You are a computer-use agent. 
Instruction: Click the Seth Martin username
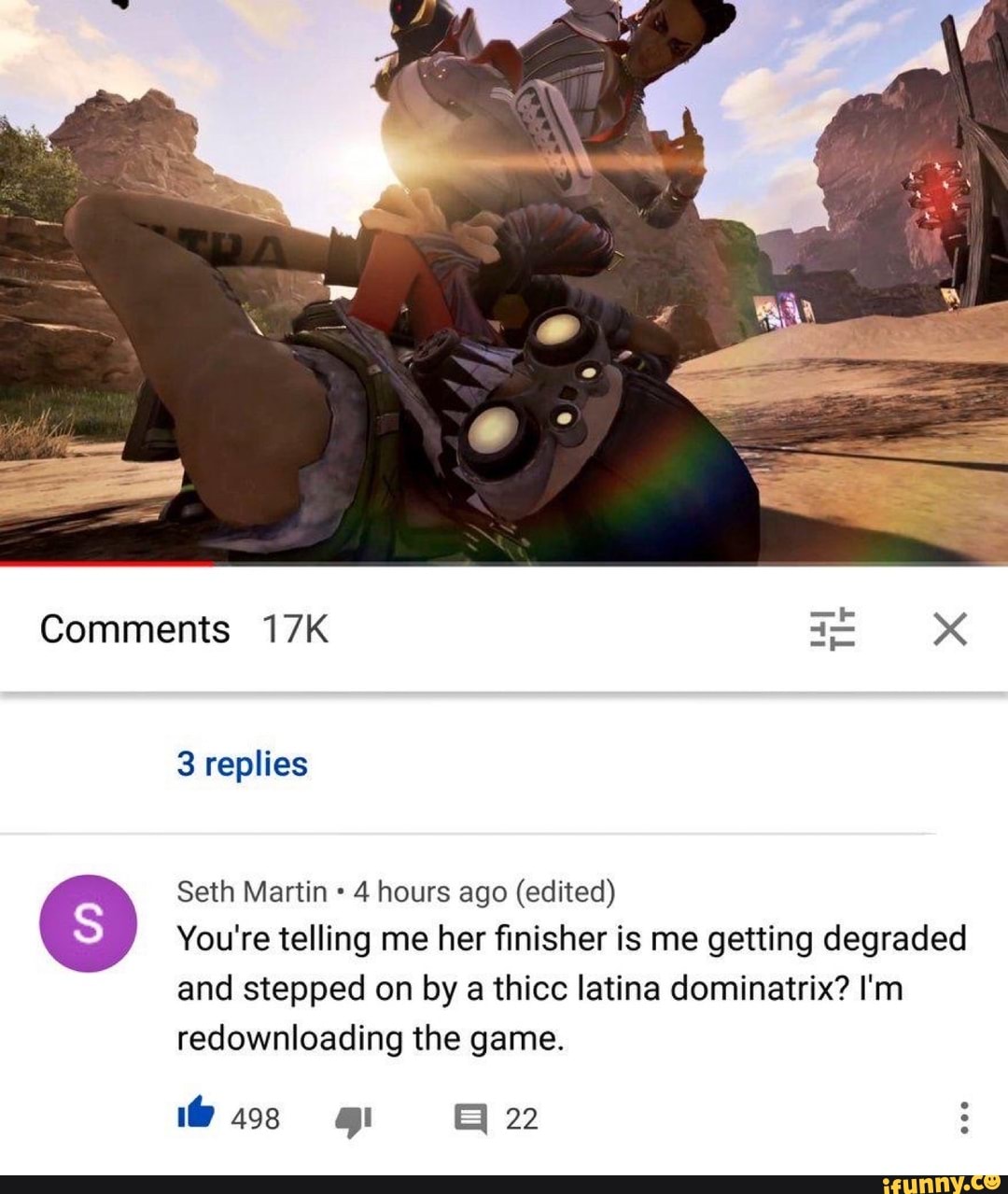252,892
